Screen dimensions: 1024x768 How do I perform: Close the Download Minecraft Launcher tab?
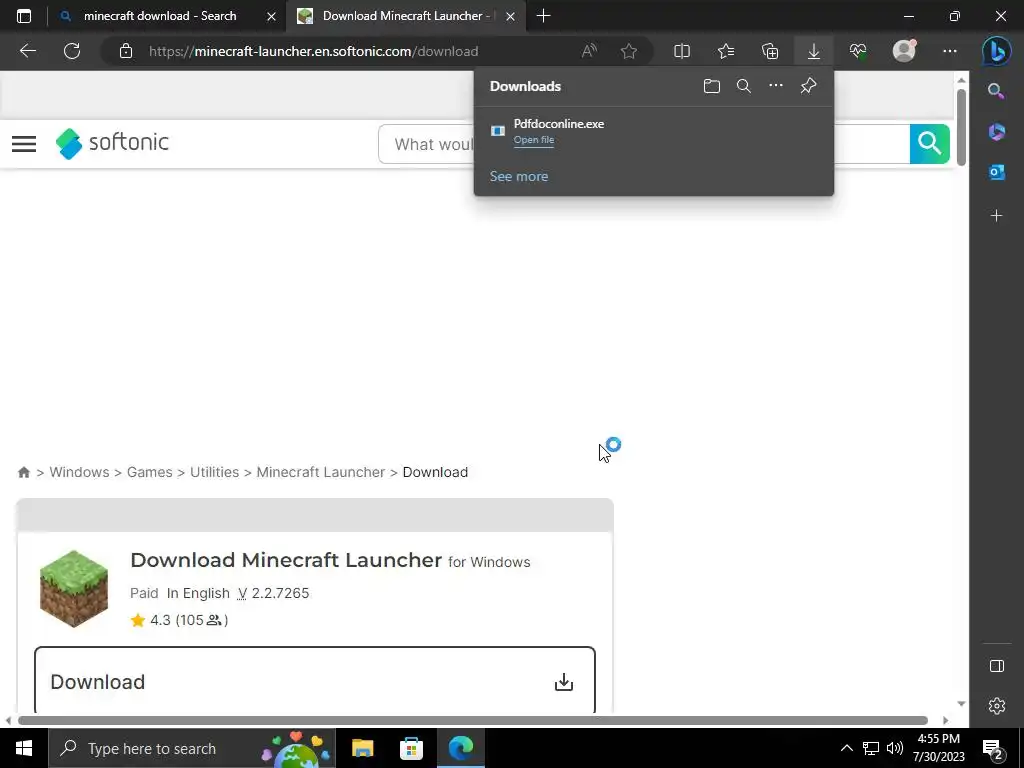(x=511, y=16)
